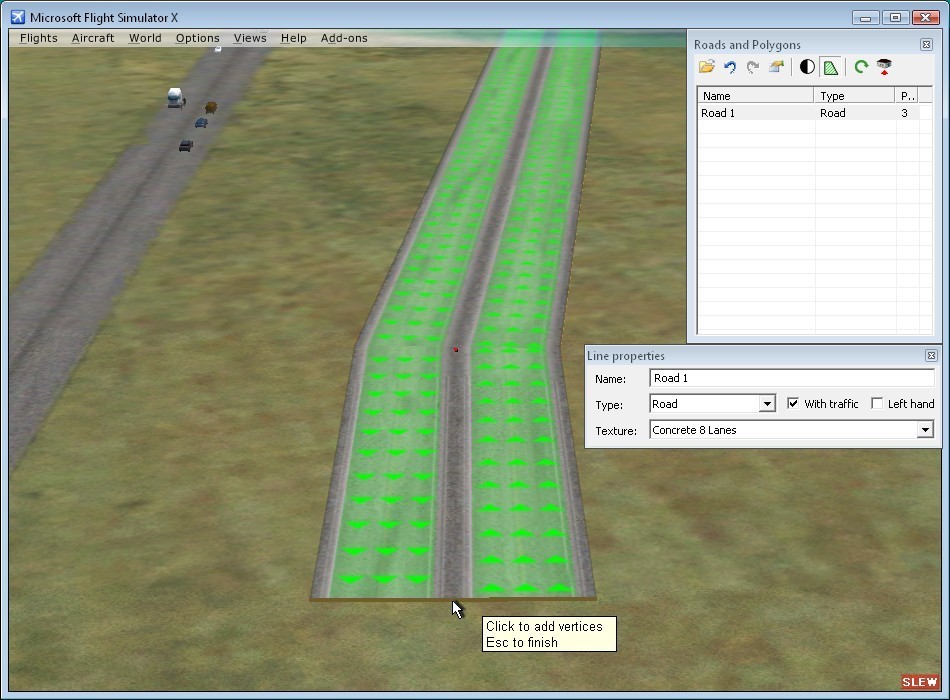Click the red vertex marker on the road
The width and height of the screenshot is (950, 700).
tap(456, 350)
